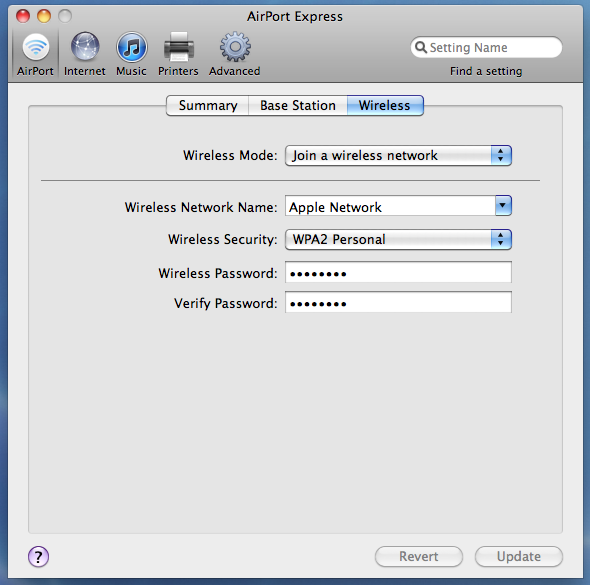Viewport: 590px width, 585px height.
Task: Open the Advanced gear settings
Action: 235,53
